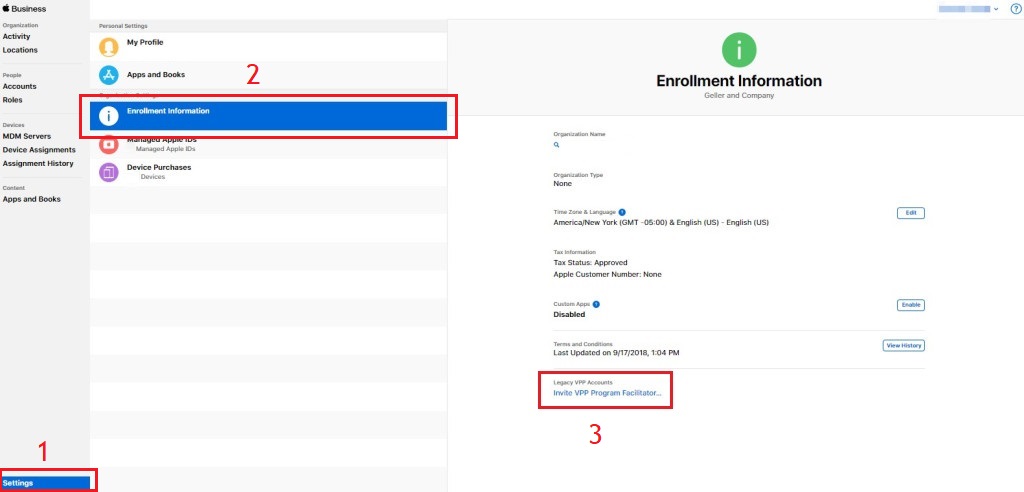
Task: Click 'Tax Status: Approved' text
Action: [x=590, y=263]
